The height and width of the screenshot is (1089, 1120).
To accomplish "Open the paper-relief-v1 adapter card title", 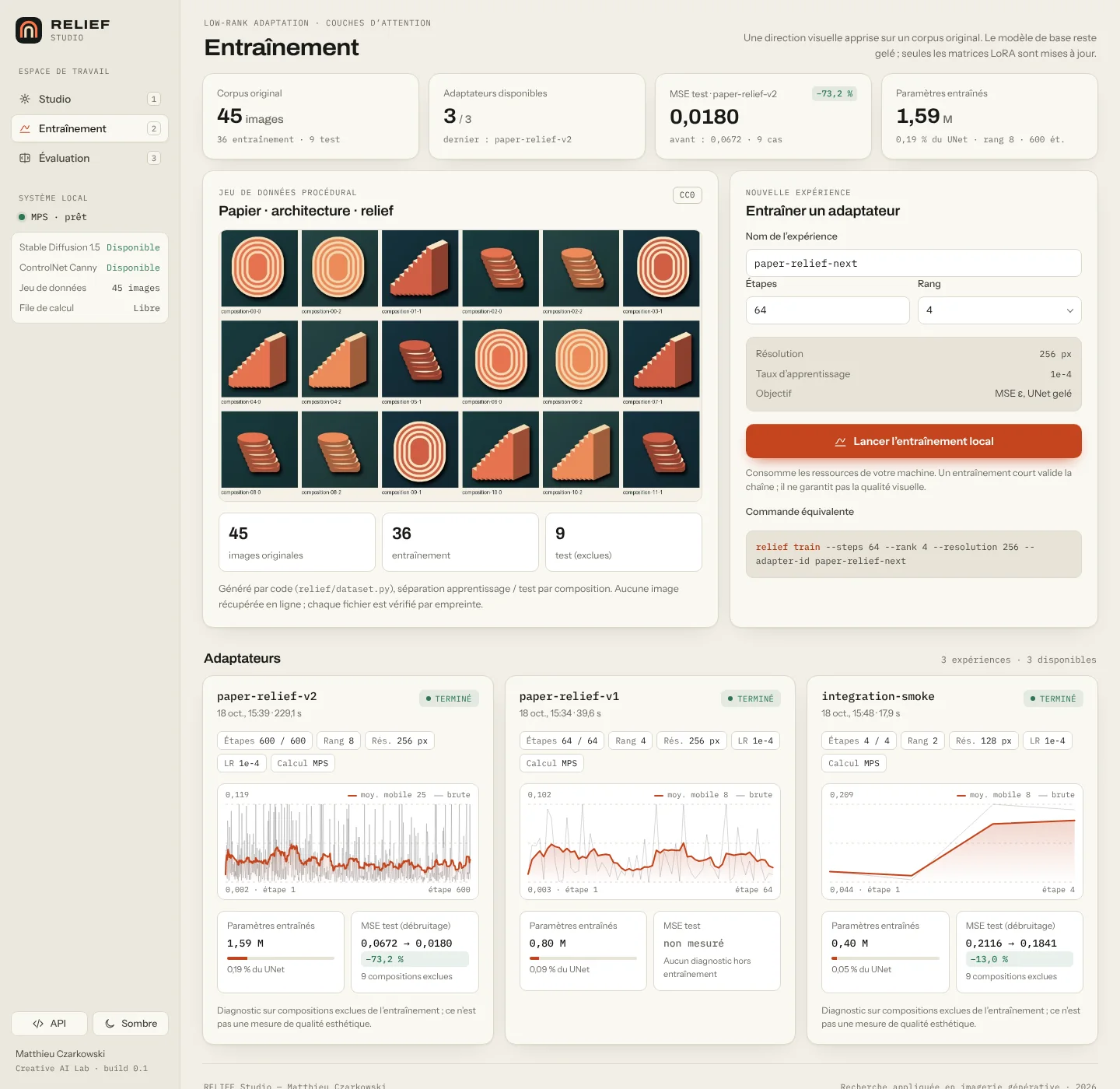I will point(569,696).
